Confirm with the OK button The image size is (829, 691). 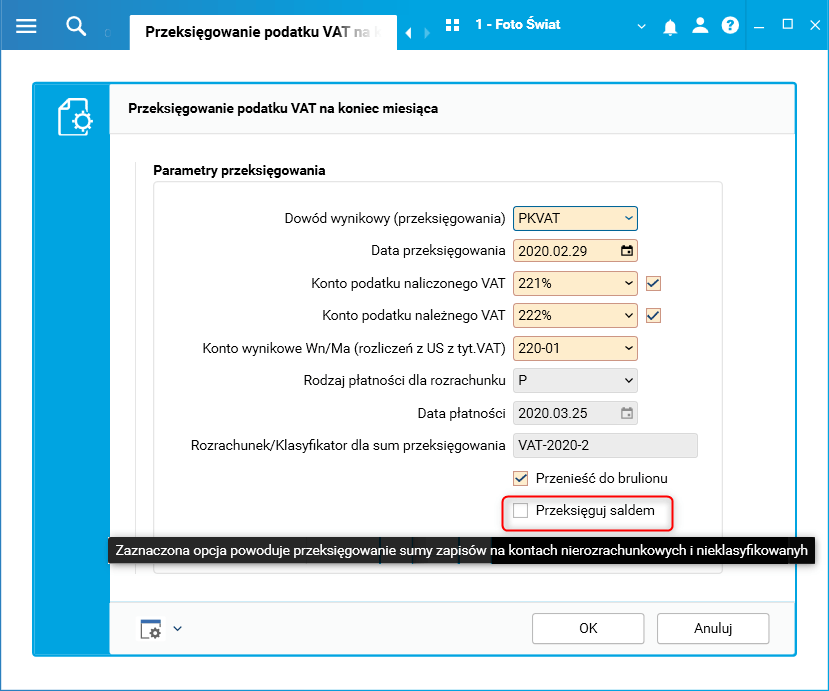[588, 629]
